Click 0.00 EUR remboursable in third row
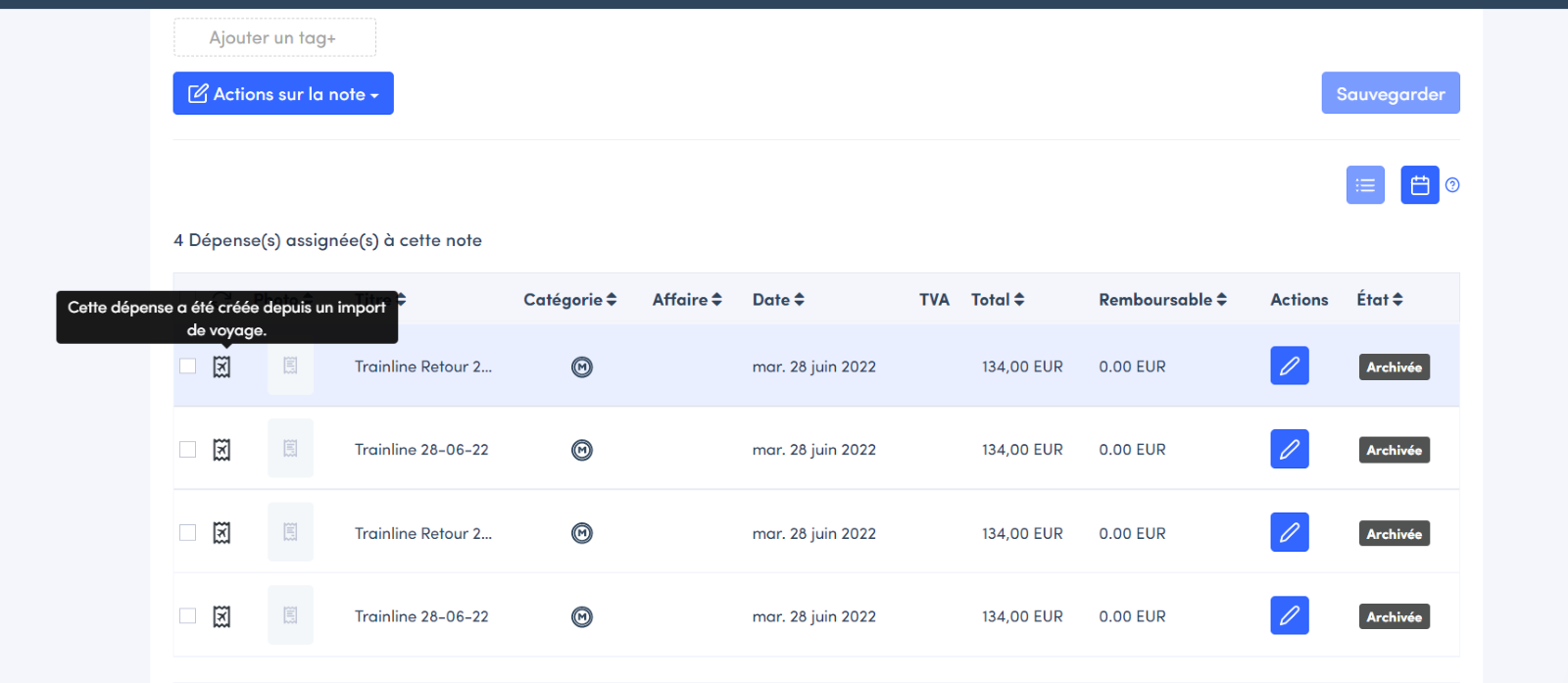The height and width of the screenshot is (683, 1568). click(x=1132, y=533)
